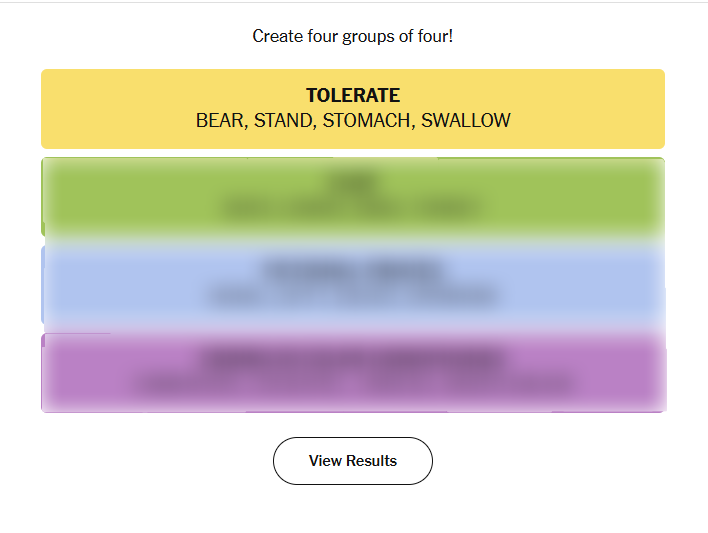This screenshot has height=533, width=708.
Task: Select the word STAND in the yellow group
Action: coord(283,121)
